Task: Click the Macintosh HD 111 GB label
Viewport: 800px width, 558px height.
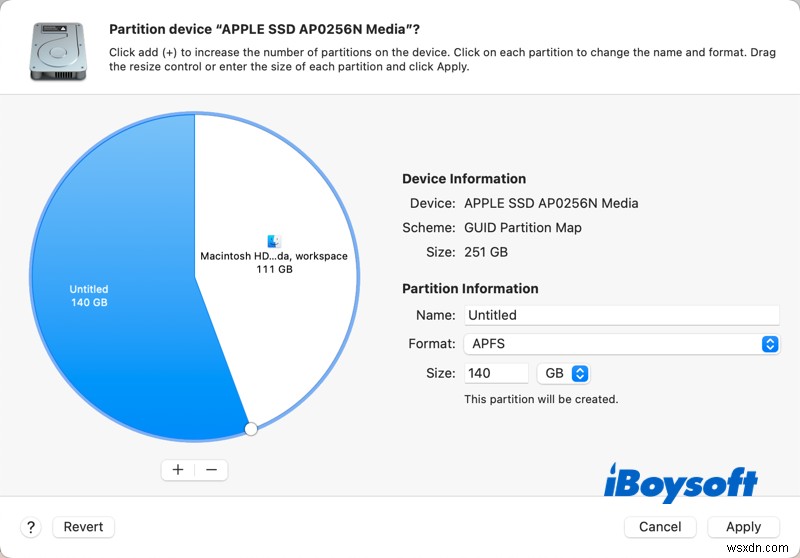Action: pos(273,262)
